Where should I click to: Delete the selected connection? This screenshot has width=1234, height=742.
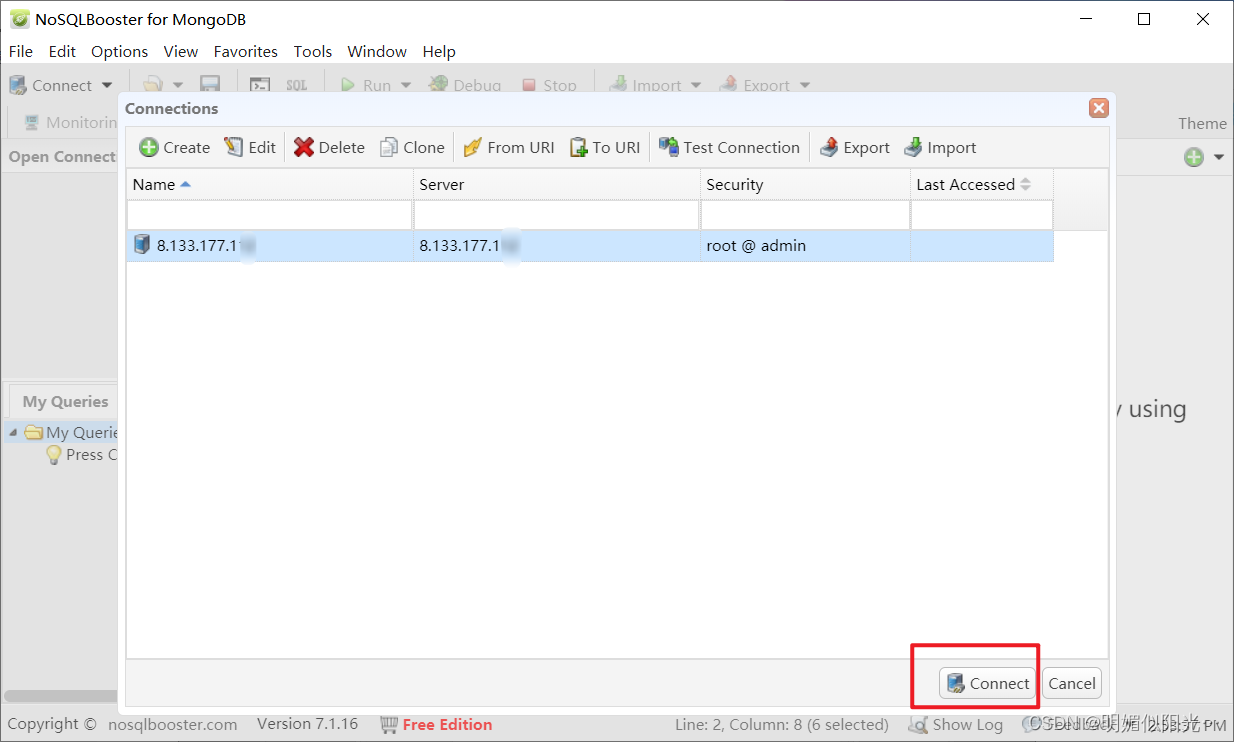329,147
